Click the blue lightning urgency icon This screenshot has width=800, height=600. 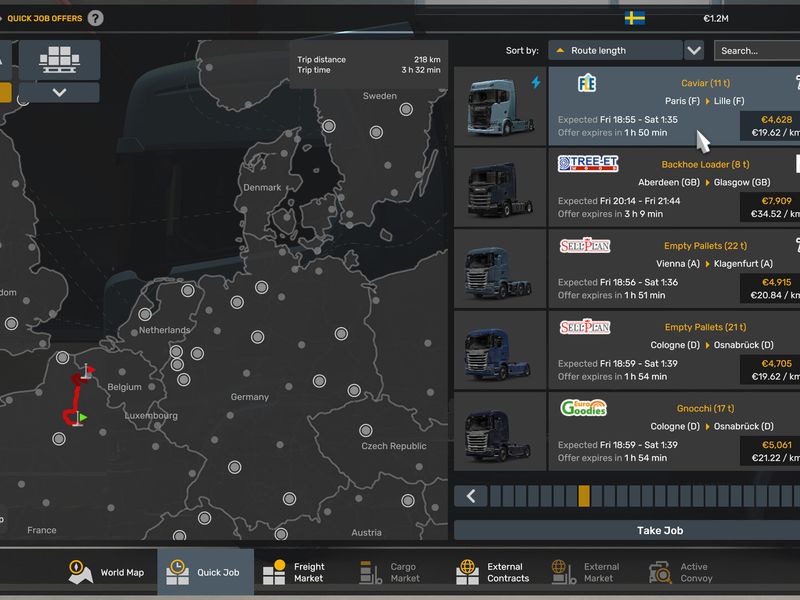536,82
